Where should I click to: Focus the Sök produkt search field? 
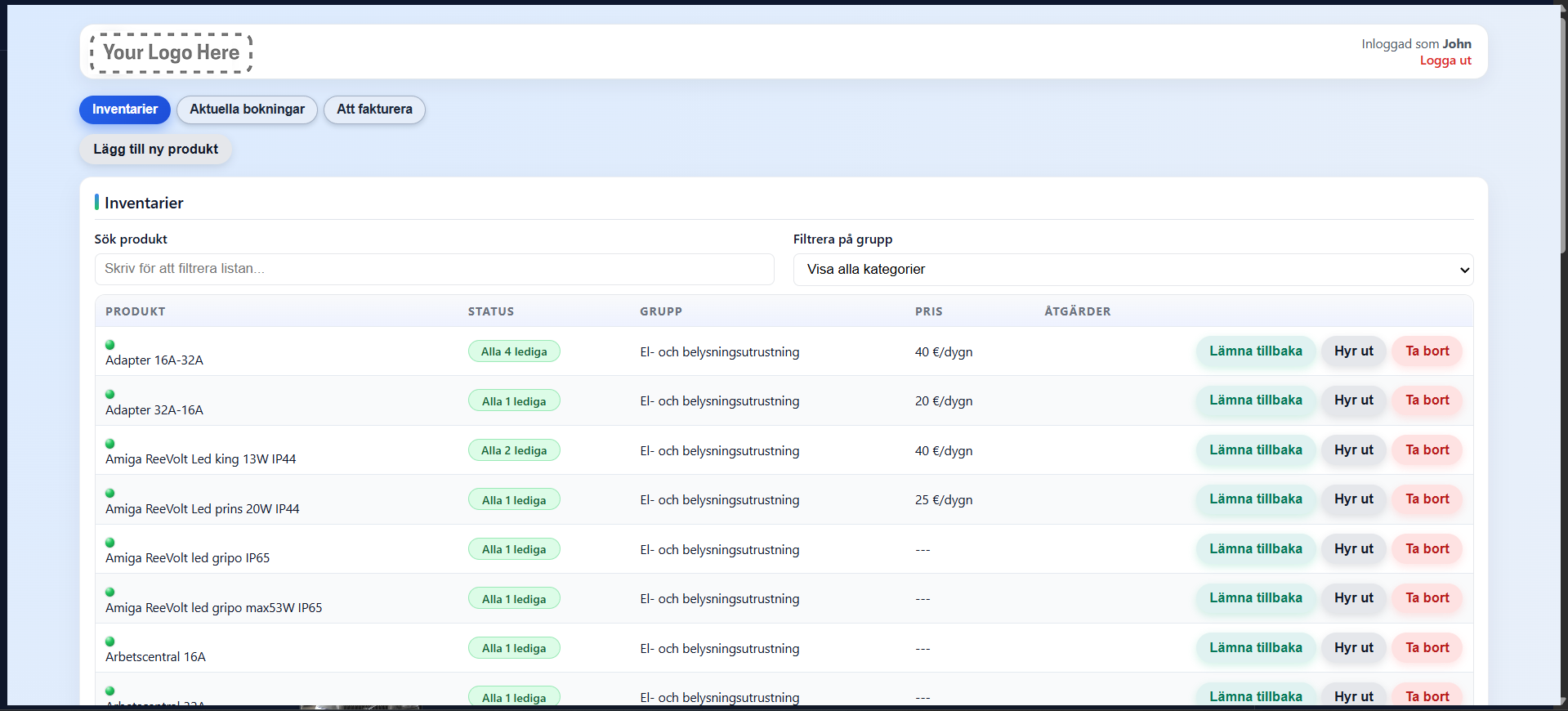pos(434,269)
